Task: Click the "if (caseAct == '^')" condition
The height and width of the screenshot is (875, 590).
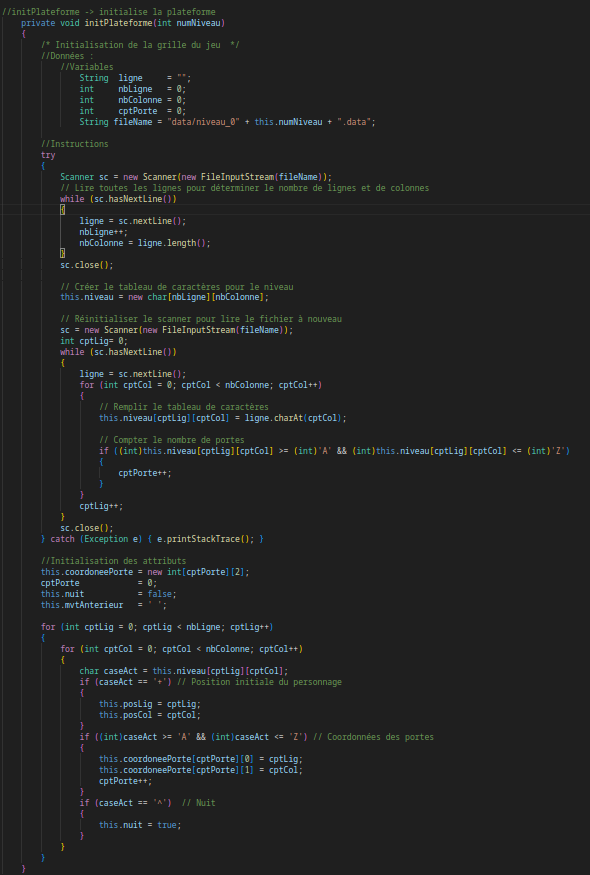Action: pos(126,801)
